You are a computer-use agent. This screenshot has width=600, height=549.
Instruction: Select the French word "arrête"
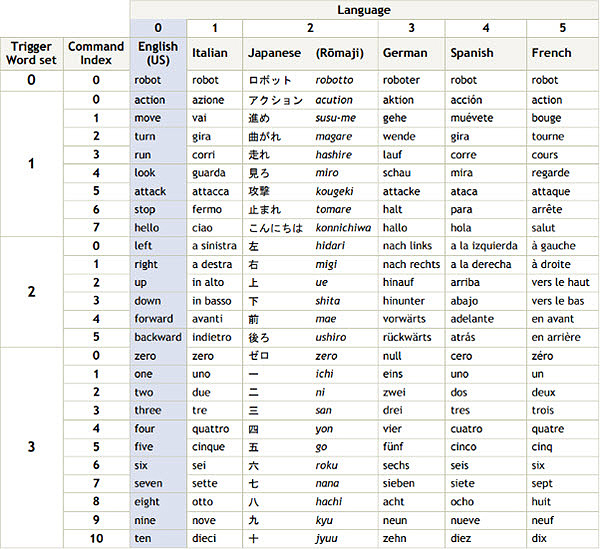[548, 209]
